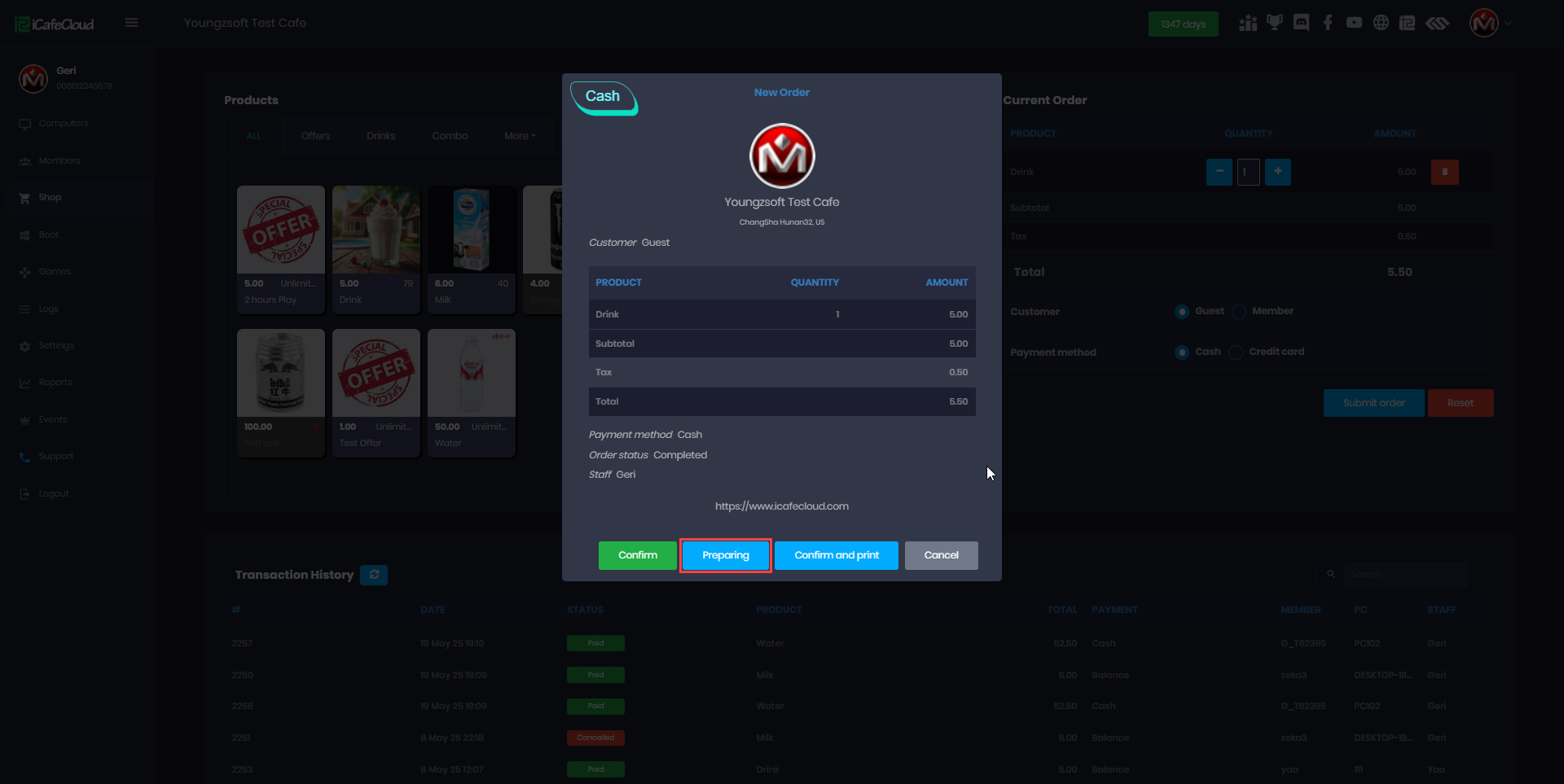Open Computers in the sidebar

[64, 124]
